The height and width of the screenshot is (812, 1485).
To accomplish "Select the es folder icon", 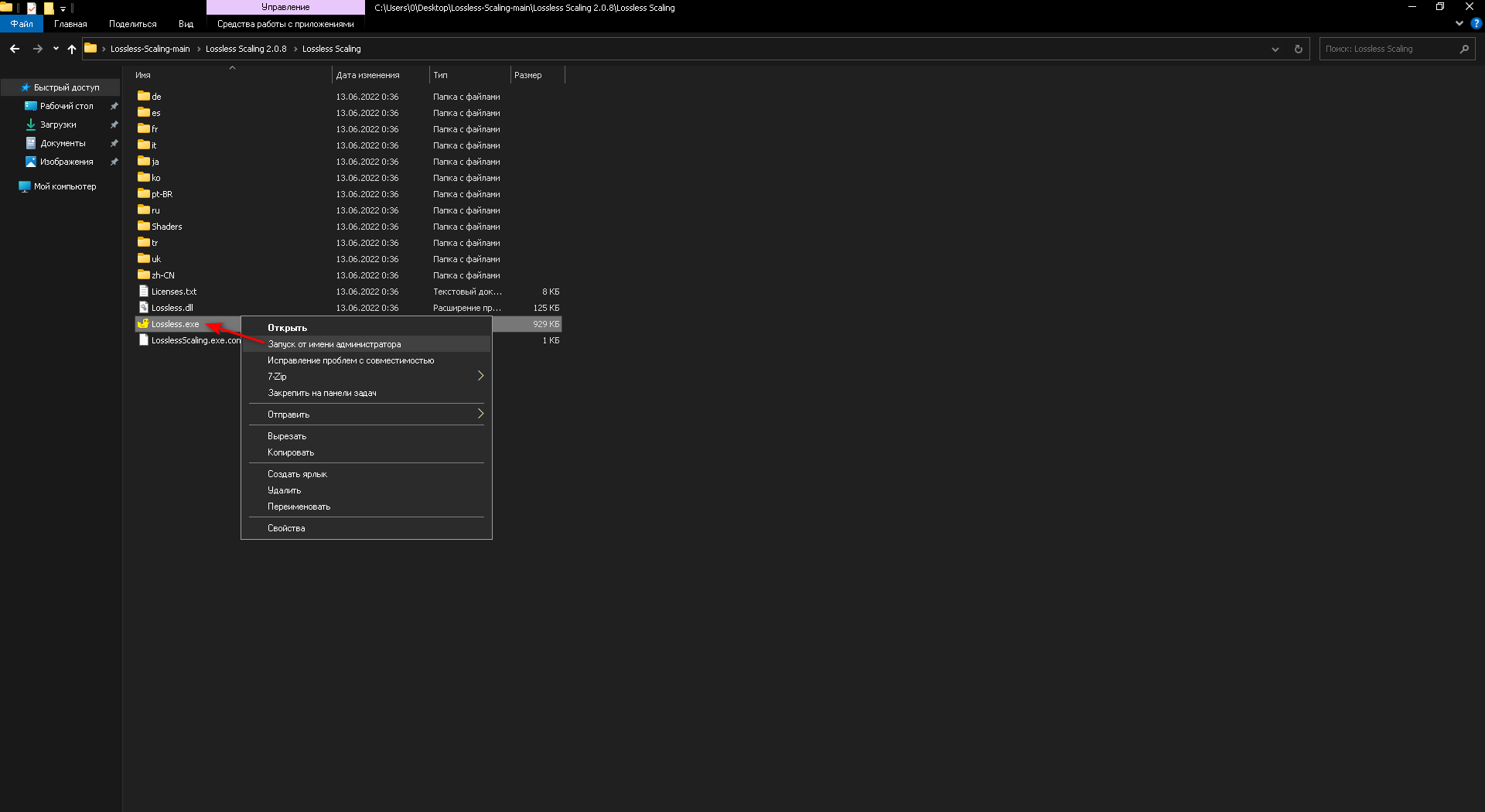I will click(144, 112).
